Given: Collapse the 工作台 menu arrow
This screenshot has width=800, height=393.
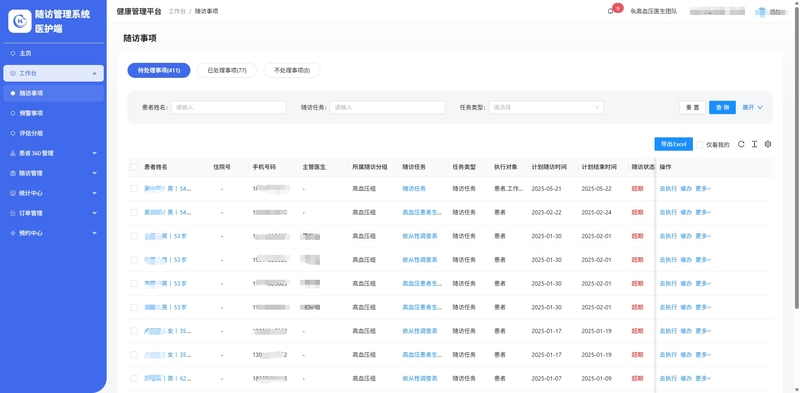Looking at the screenshot, I should [94, 73].
